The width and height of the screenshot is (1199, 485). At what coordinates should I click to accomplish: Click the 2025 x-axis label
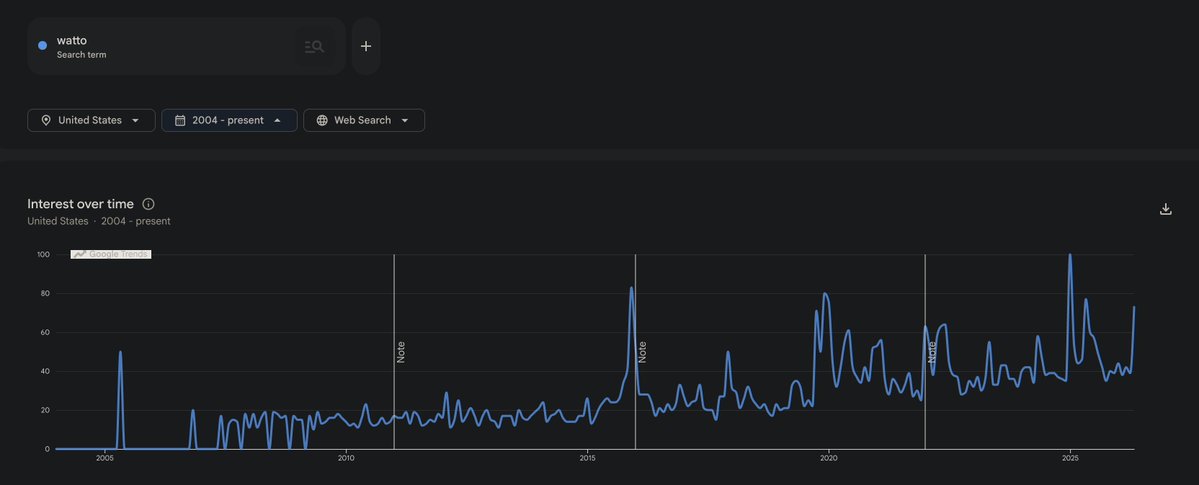1071,458
